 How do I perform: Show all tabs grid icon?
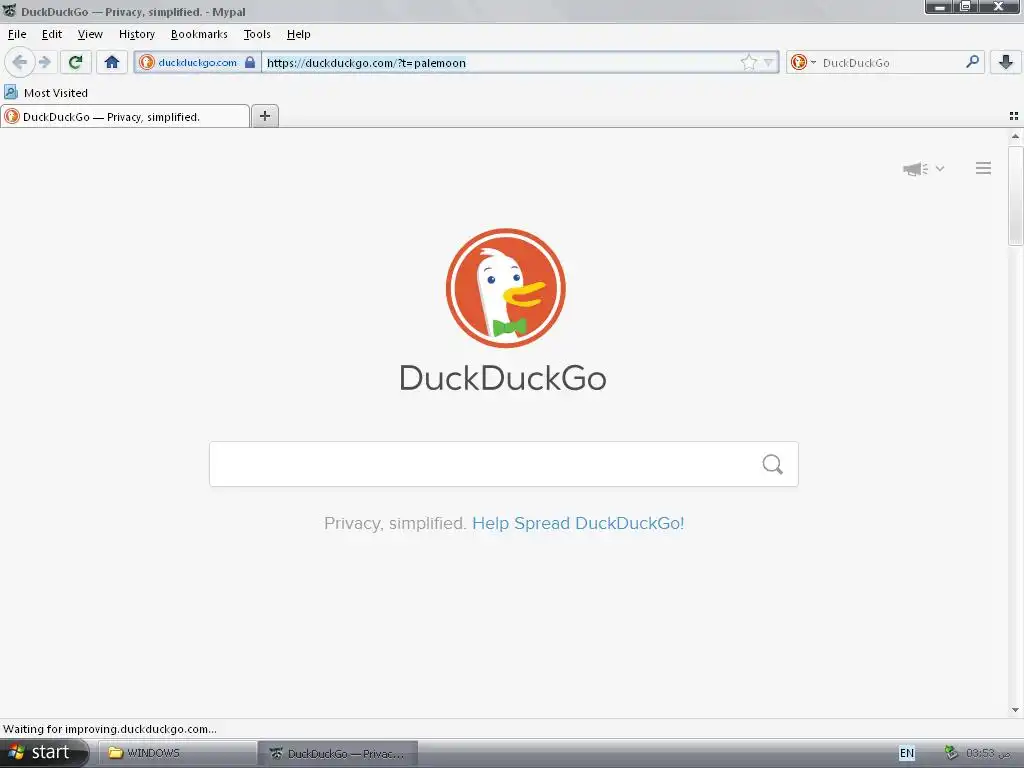point(1014,116)
